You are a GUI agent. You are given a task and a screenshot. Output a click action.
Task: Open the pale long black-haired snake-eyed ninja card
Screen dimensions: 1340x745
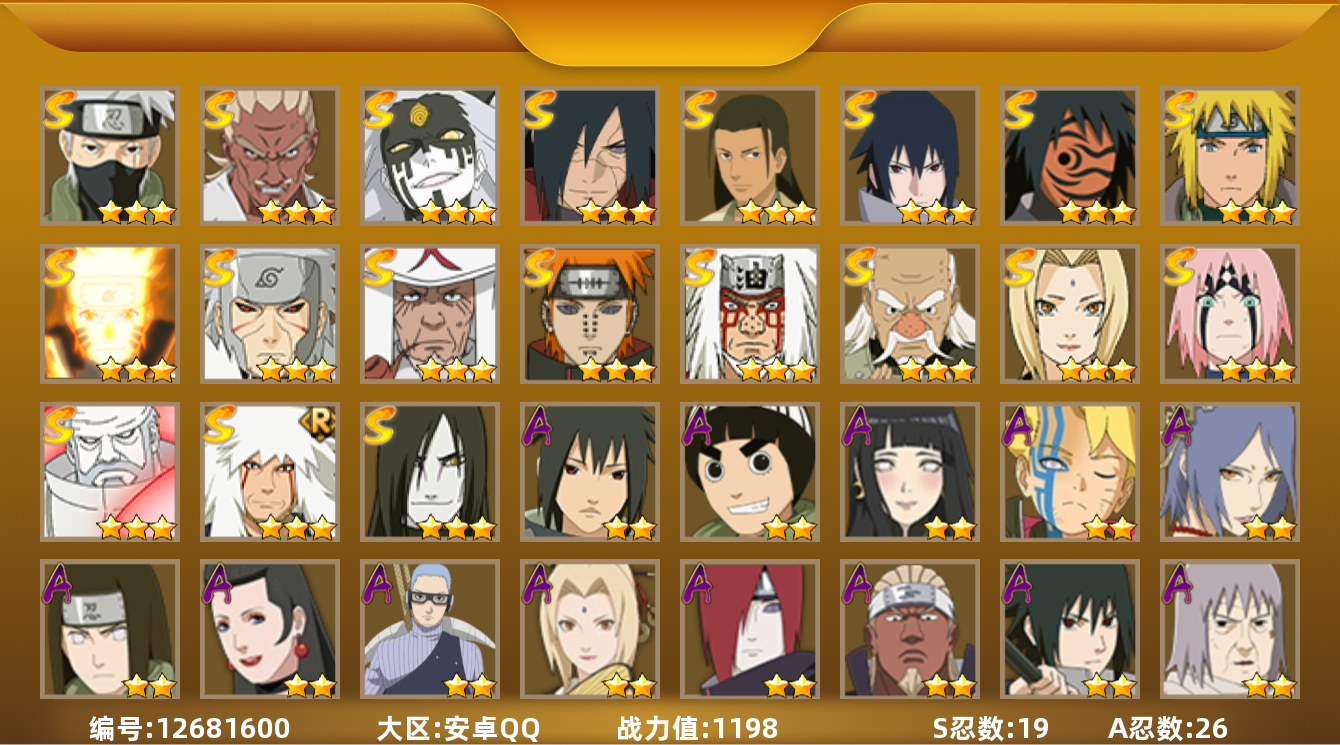click(430, 472)
